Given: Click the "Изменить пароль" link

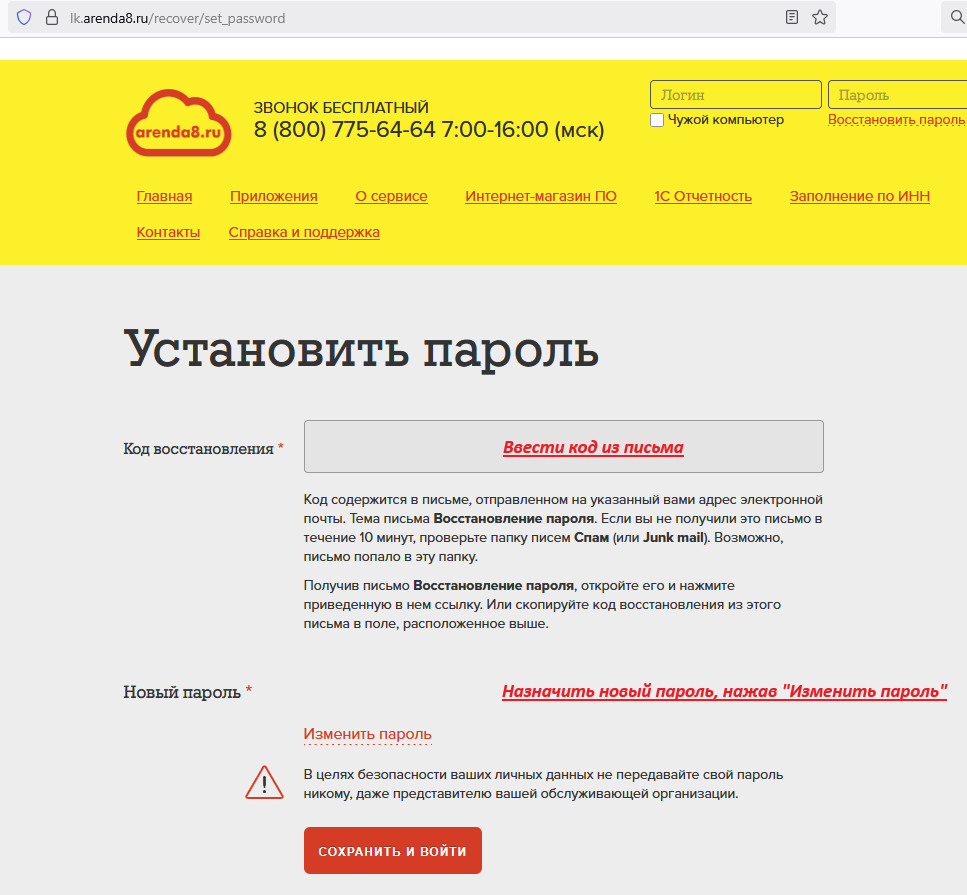Looking at the screenshot, I should coord(367,734).
